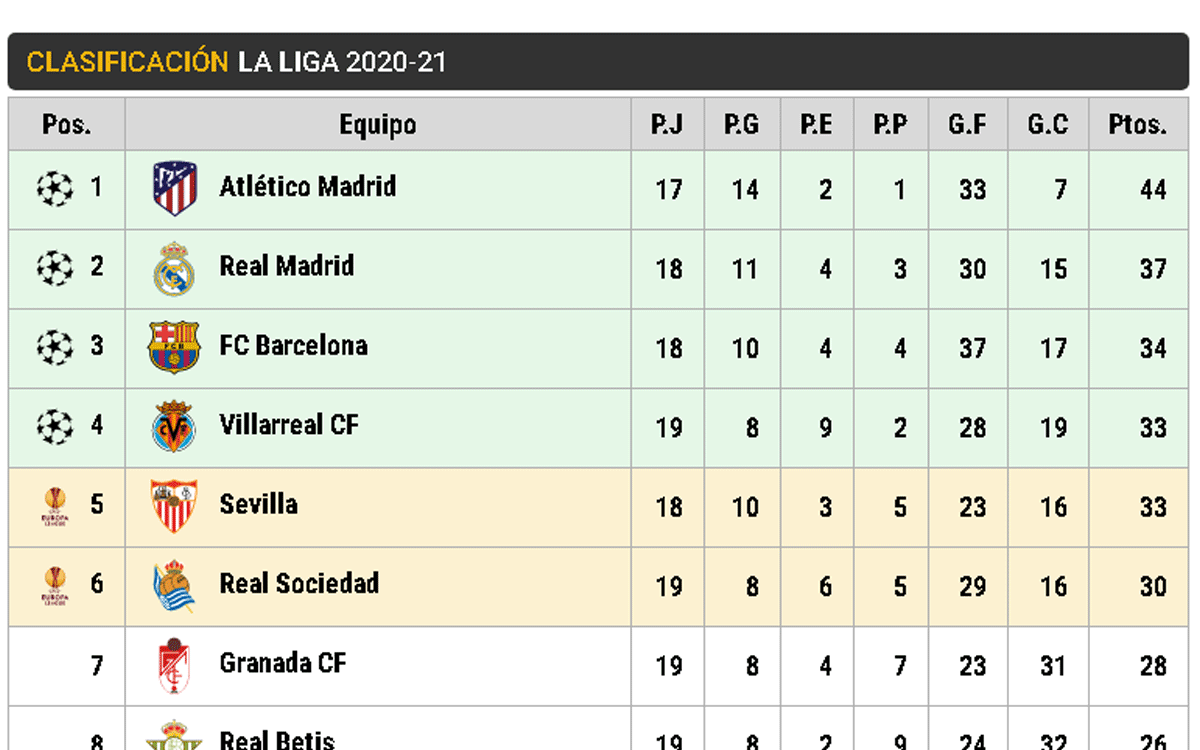
Task: Click the Real Madrid club crest
Action: pyautogui.click(x=174, y=268)
